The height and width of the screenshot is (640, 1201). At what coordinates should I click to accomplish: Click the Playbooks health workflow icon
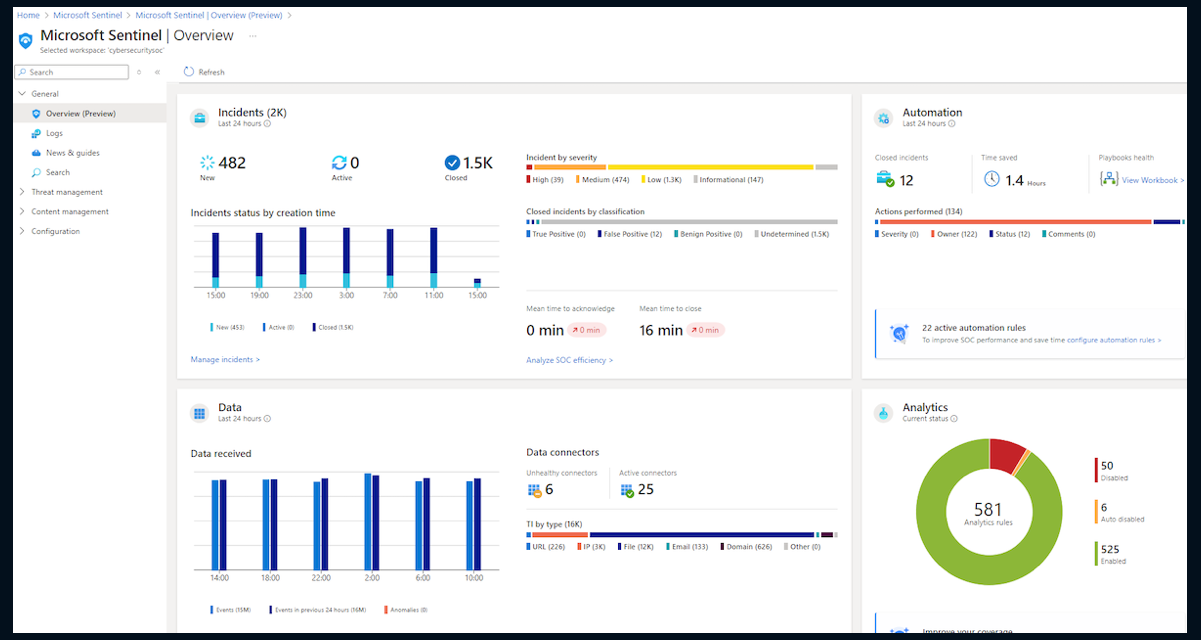1108,179
